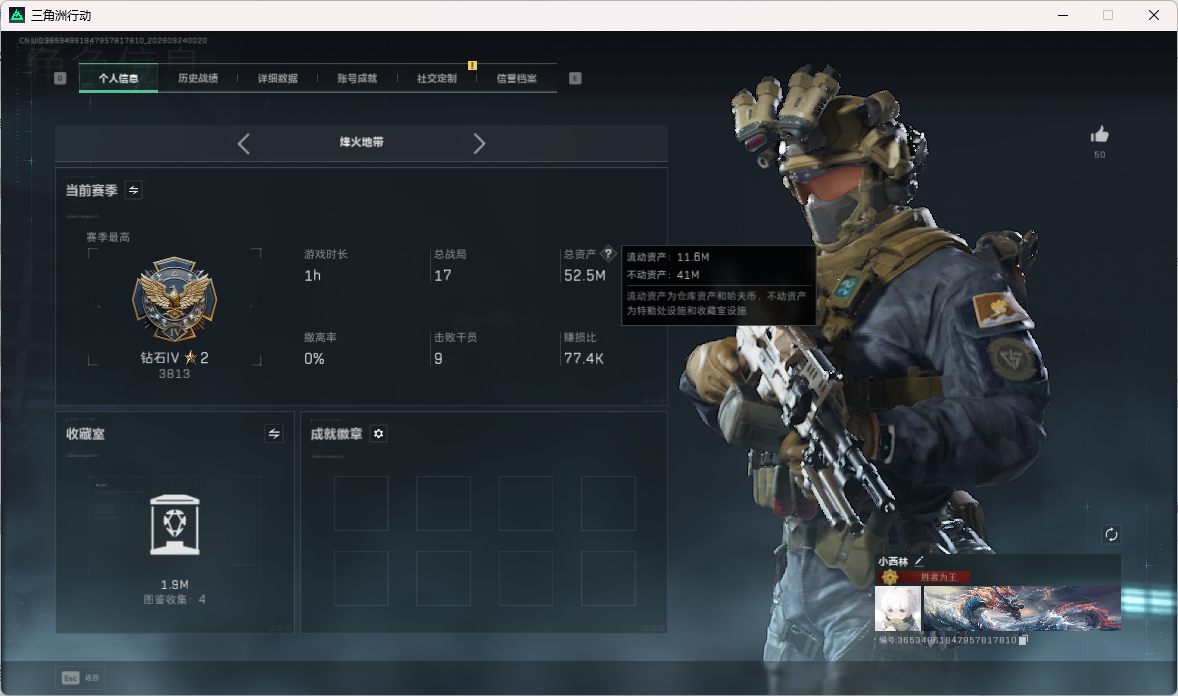1178x696 pixels.
Task: Open the 成就徽章 settings gear
Action: [379, 434]
